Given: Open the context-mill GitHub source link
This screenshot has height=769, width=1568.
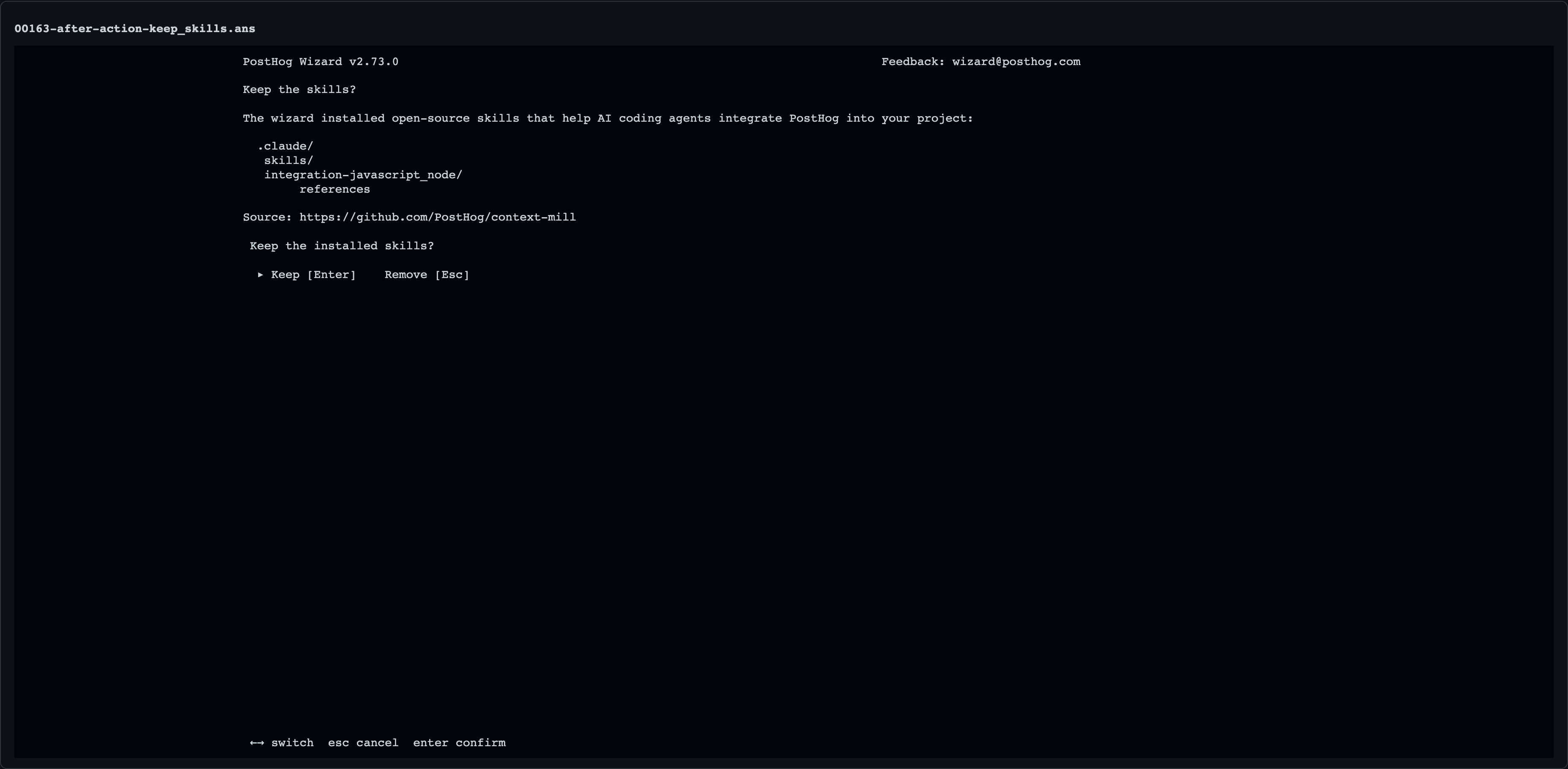Looking at the screenshot, I should [438, 217].
